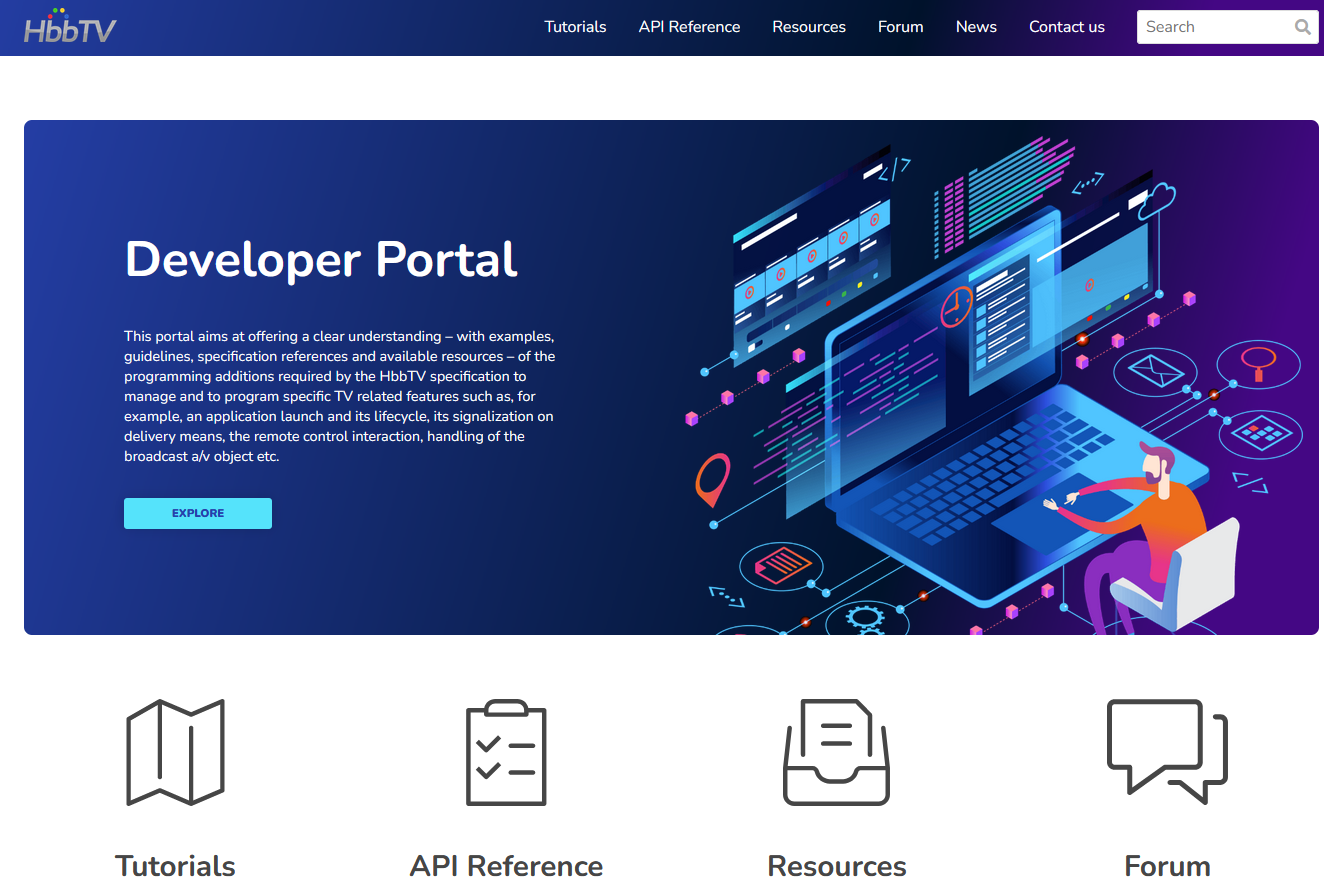Screen dimensions: 1324x894
Task: Focus the Search text field
Action: pos(1213,27)
